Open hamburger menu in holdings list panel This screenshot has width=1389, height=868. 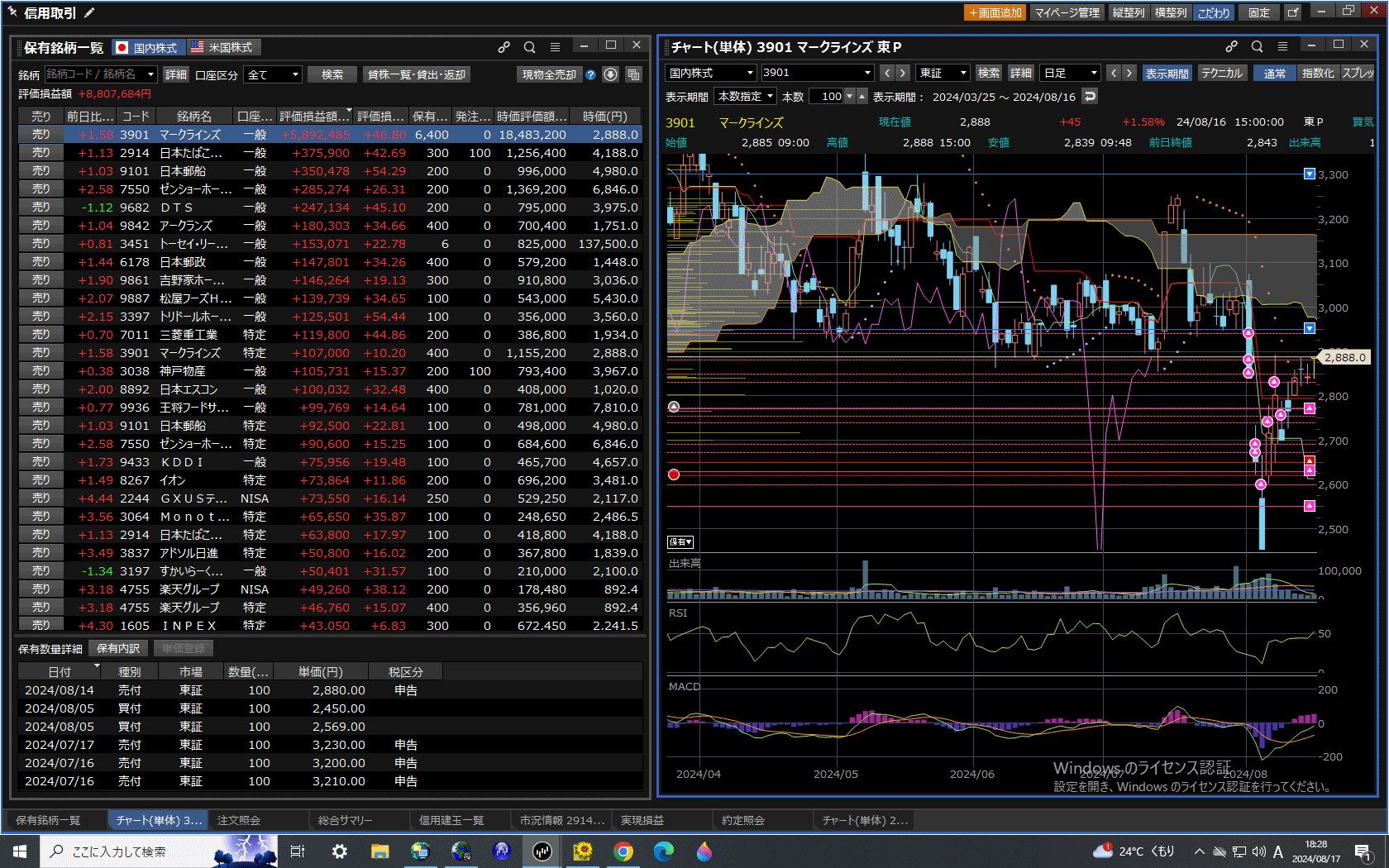[x=555, y=47]
